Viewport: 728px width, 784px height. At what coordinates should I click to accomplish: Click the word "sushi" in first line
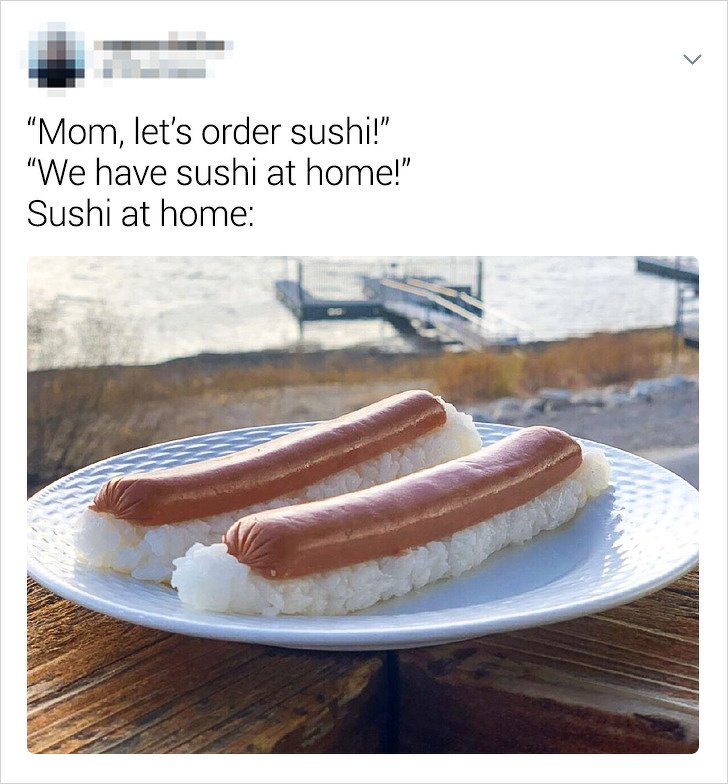click(328, 132)
